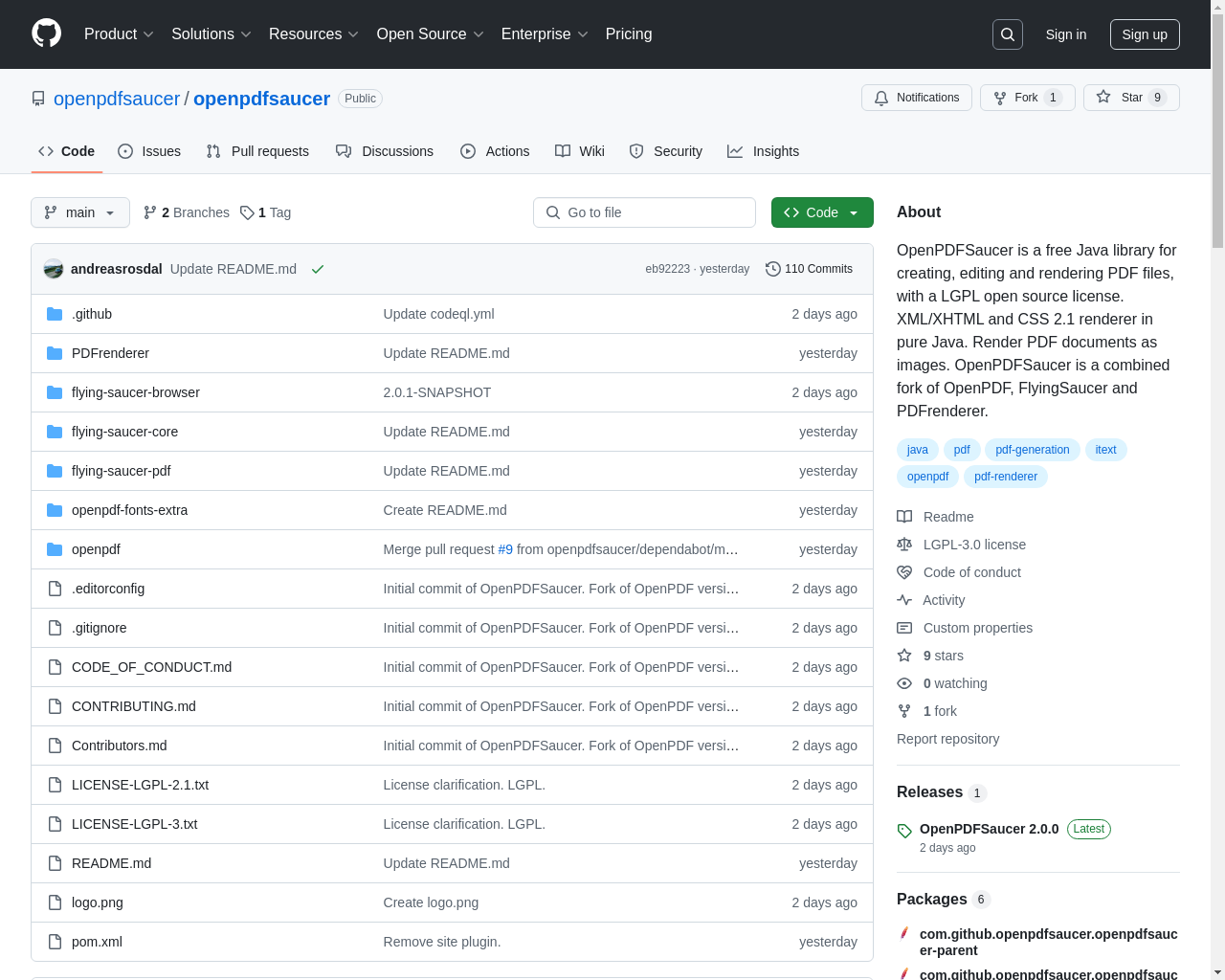This screenshot has height=980, width=1225.
Task: Switch to the Security tab
Action: (x=666, y=151)
